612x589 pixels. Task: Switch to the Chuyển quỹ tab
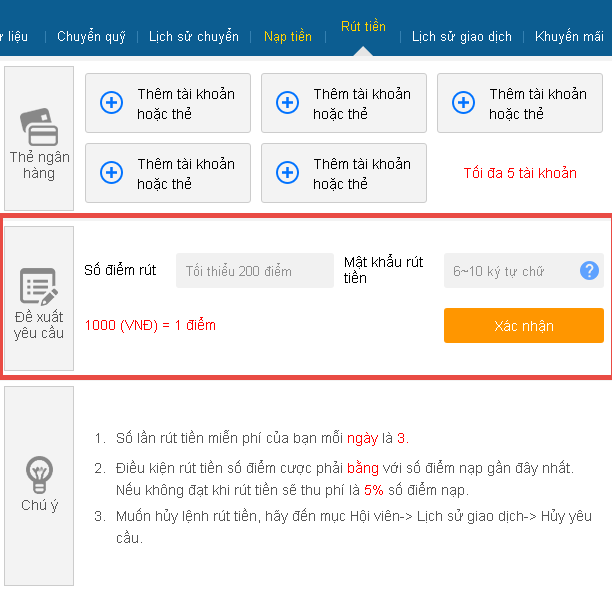tap(91, 36)
